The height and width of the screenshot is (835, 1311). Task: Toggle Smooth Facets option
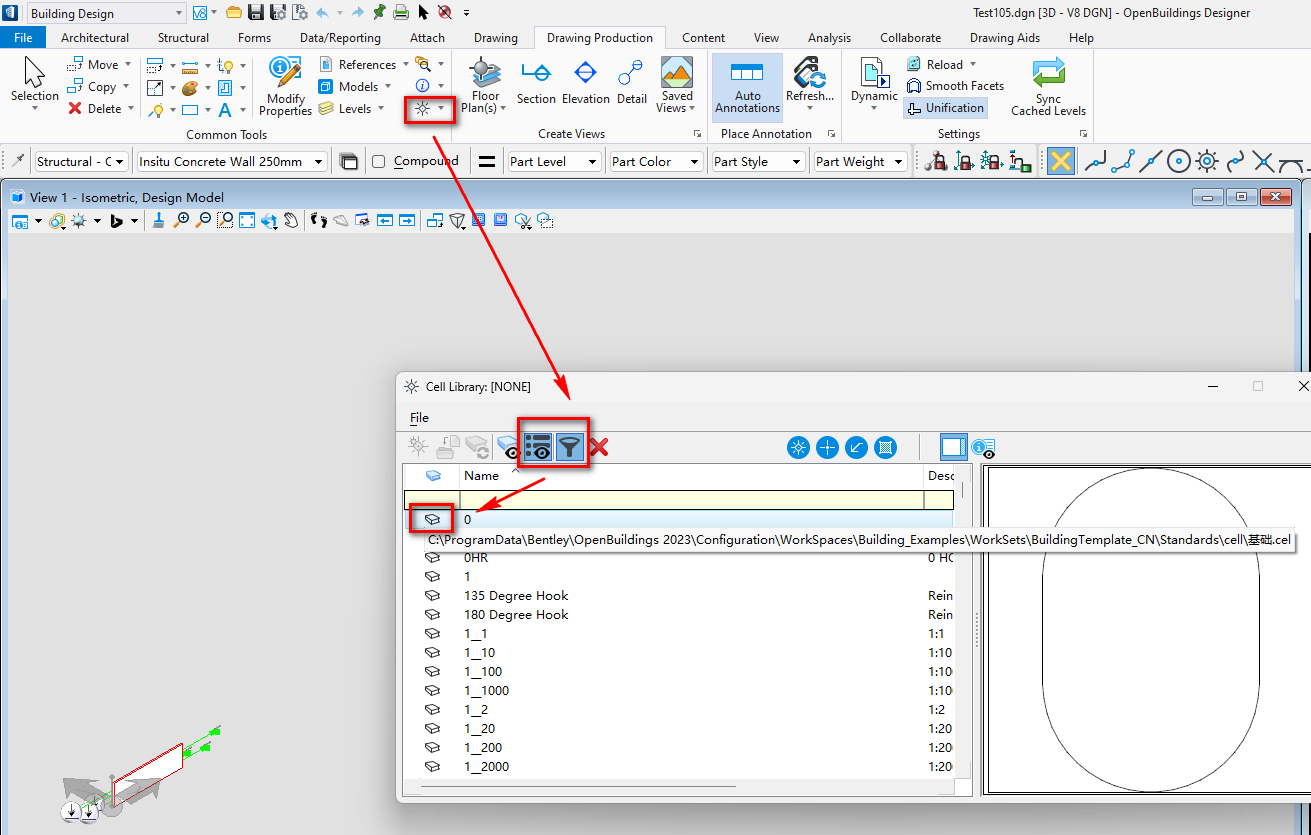(955, 86)
